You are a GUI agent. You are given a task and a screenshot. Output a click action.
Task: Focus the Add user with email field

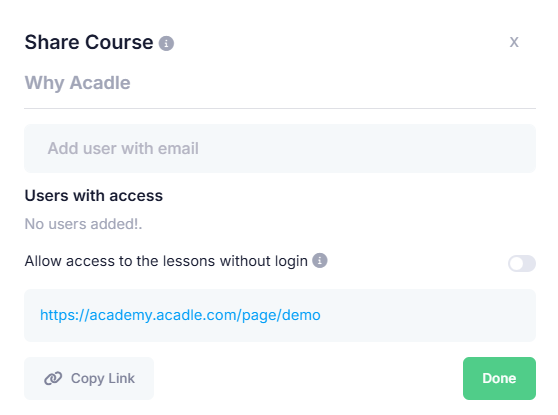pos(280,148)
